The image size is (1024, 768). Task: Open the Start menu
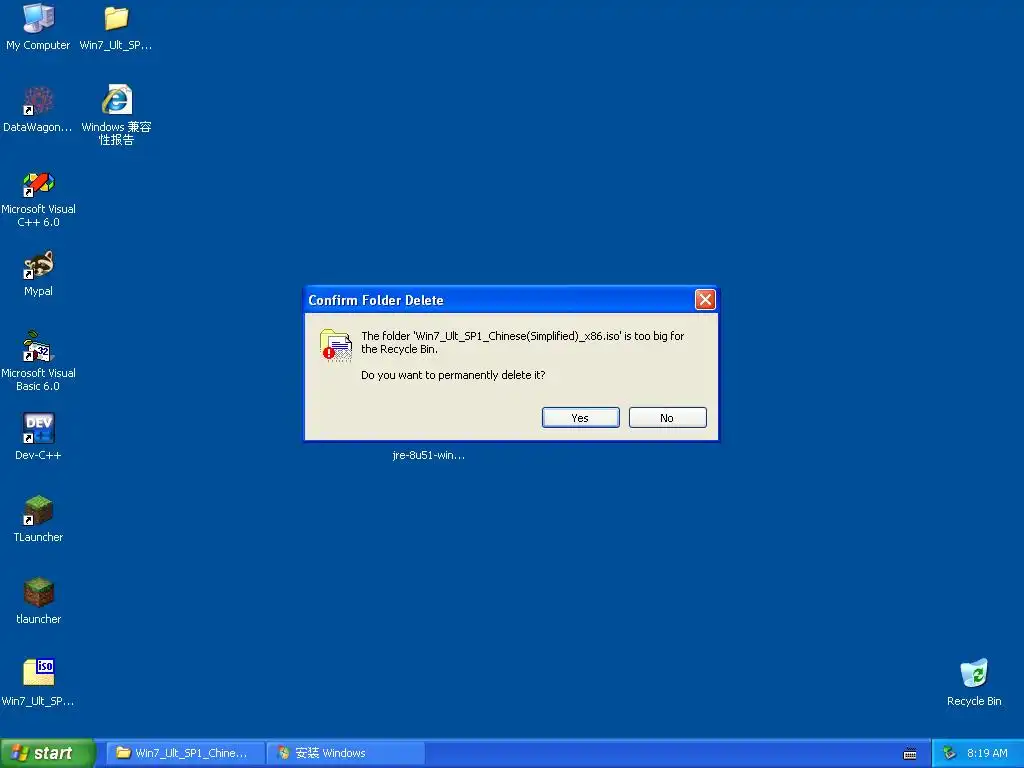[47, 753]
